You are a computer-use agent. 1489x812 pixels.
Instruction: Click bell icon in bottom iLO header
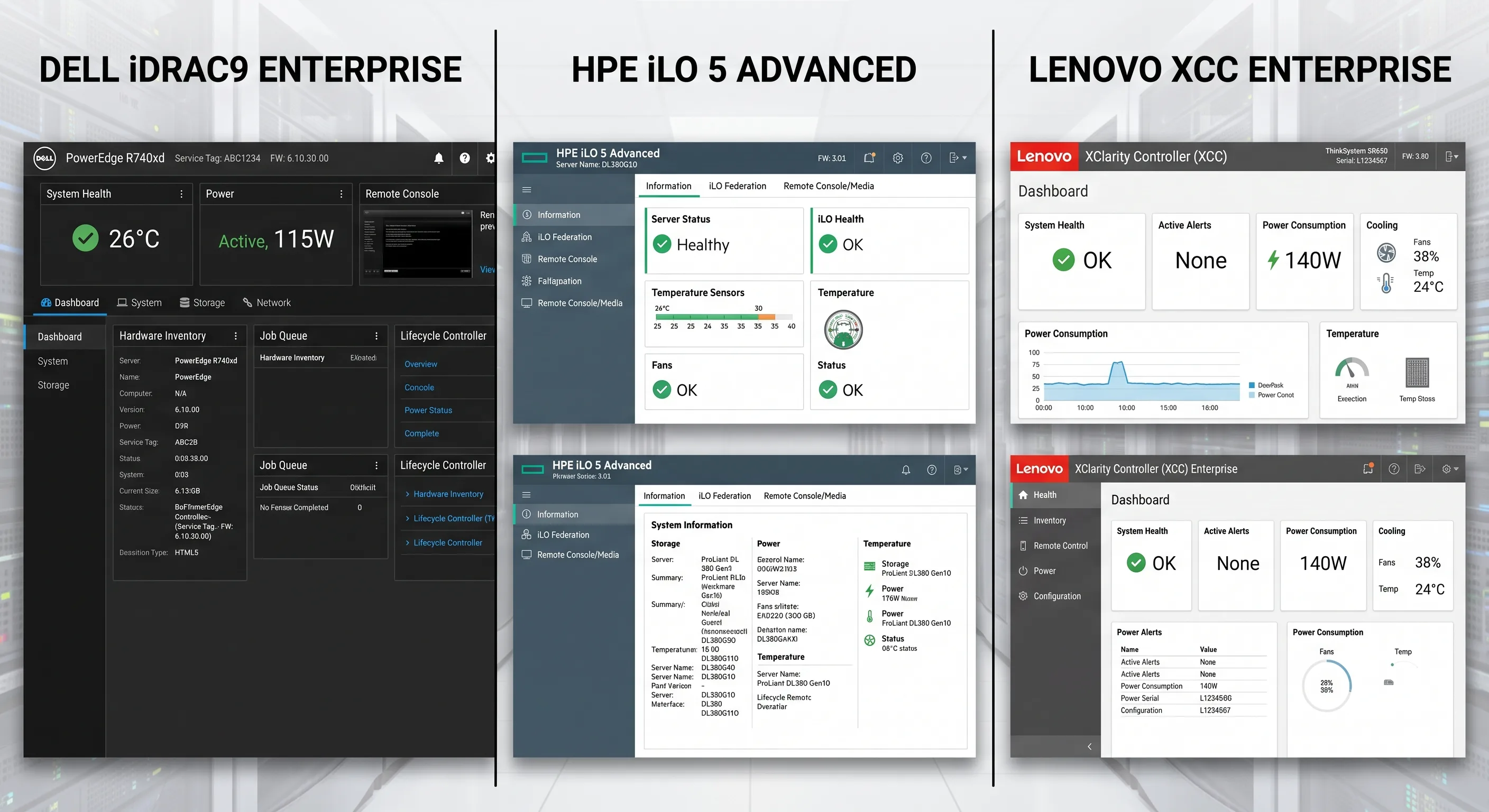[906, 470]
